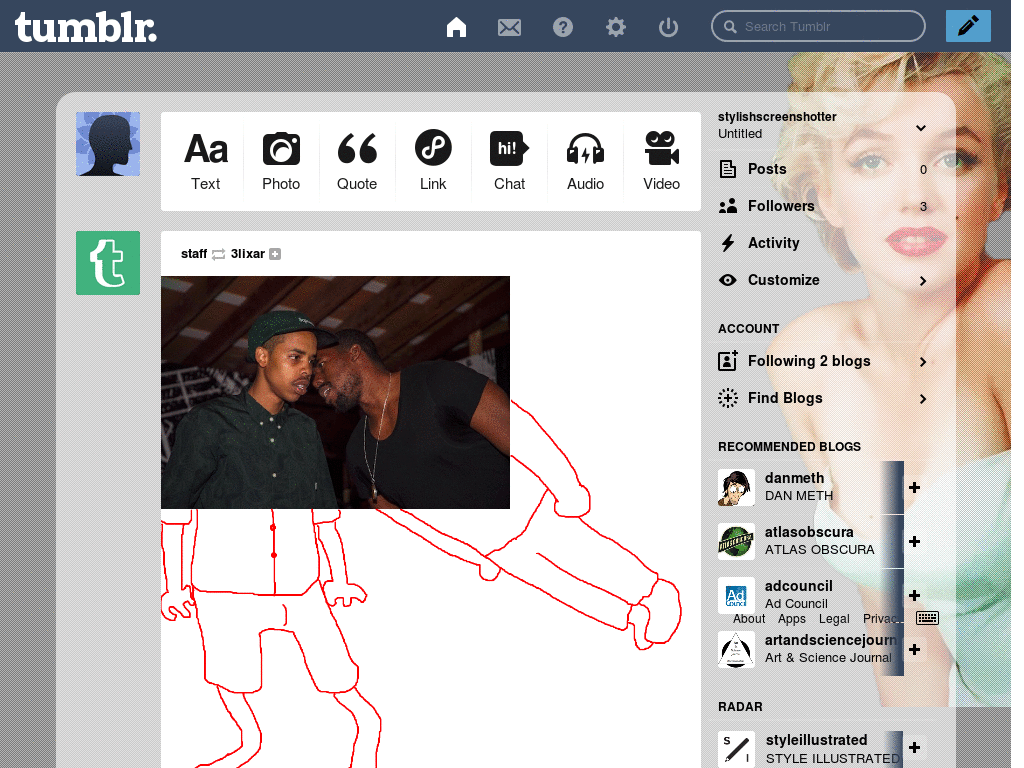Click the danmeth avatar thumbnail

736,487
